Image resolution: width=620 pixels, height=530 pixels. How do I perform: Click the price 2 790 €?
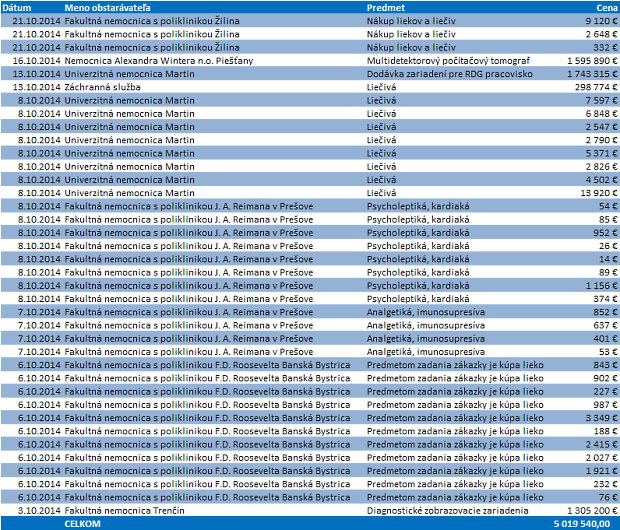pyautogui.click(x=601, y=140)
